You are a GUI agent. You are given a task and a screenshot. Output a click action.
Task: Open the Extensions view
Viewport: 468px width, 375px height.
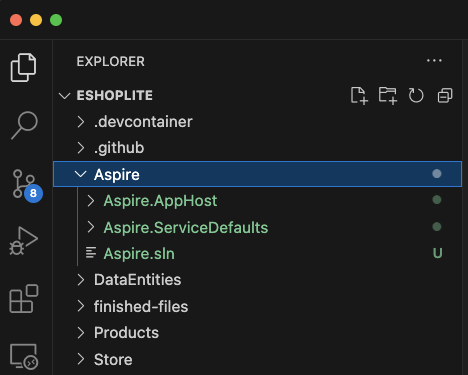(x=24, y=299)
